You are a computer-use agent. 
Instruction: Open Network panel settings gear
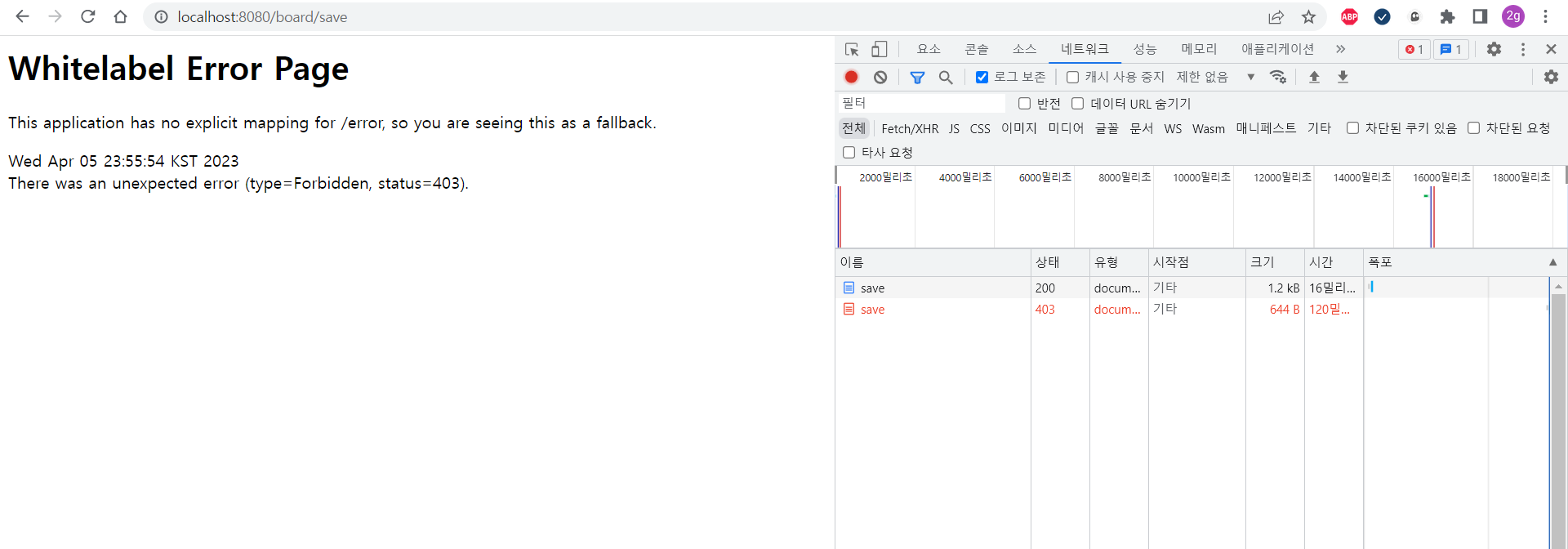pyautogui.click(x=1551, y=77)
